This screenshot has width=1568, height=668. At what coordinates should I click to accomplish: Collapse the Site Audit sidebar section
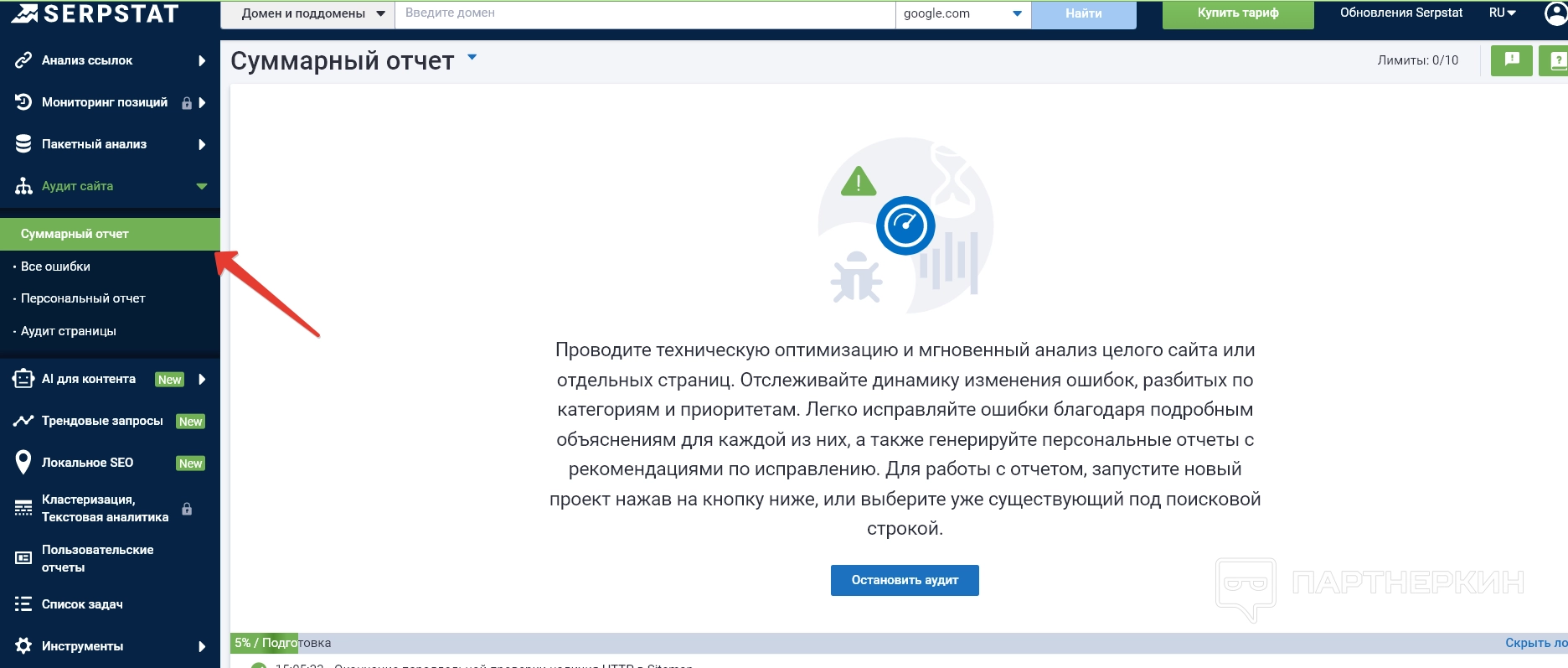201,186
